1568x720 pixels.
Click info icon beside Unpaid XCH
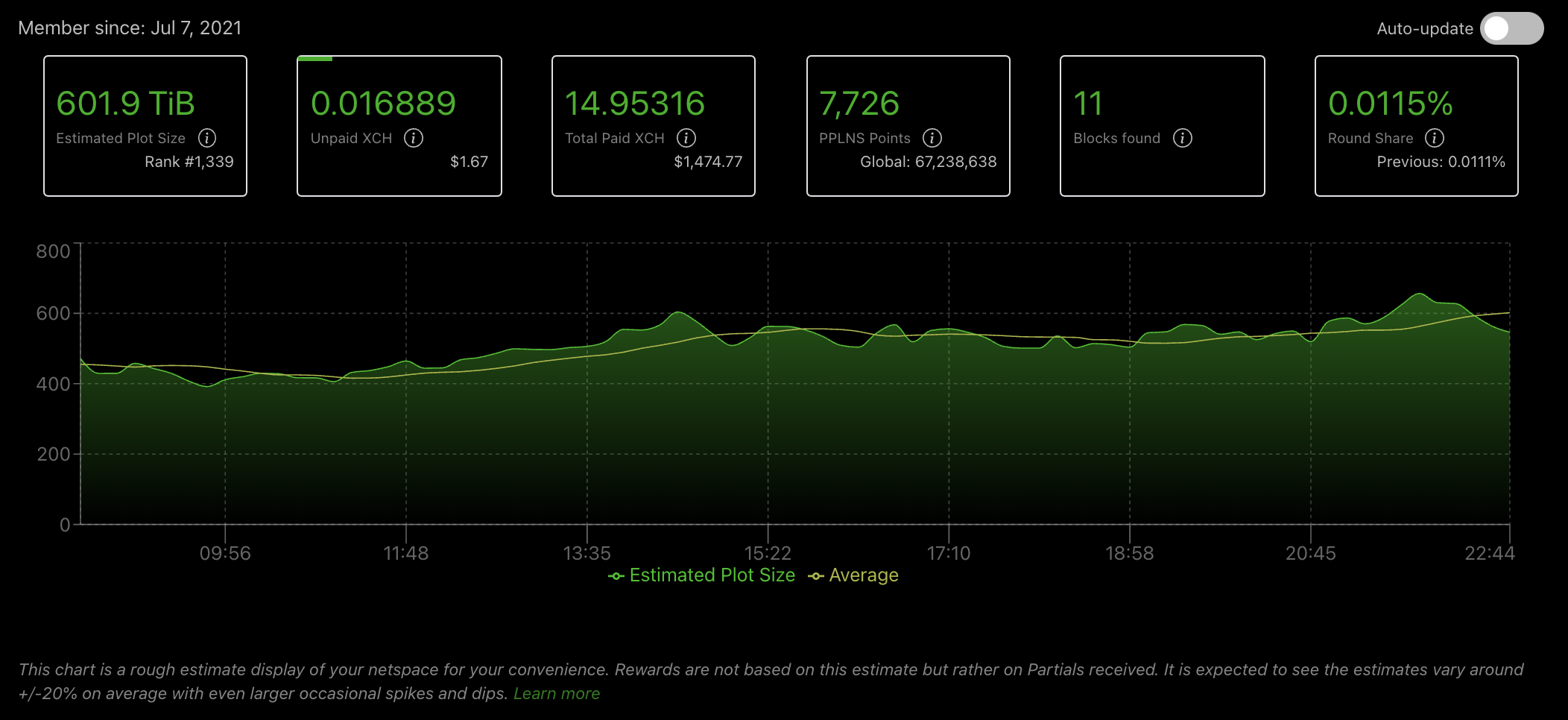click(x=414, y=138)
